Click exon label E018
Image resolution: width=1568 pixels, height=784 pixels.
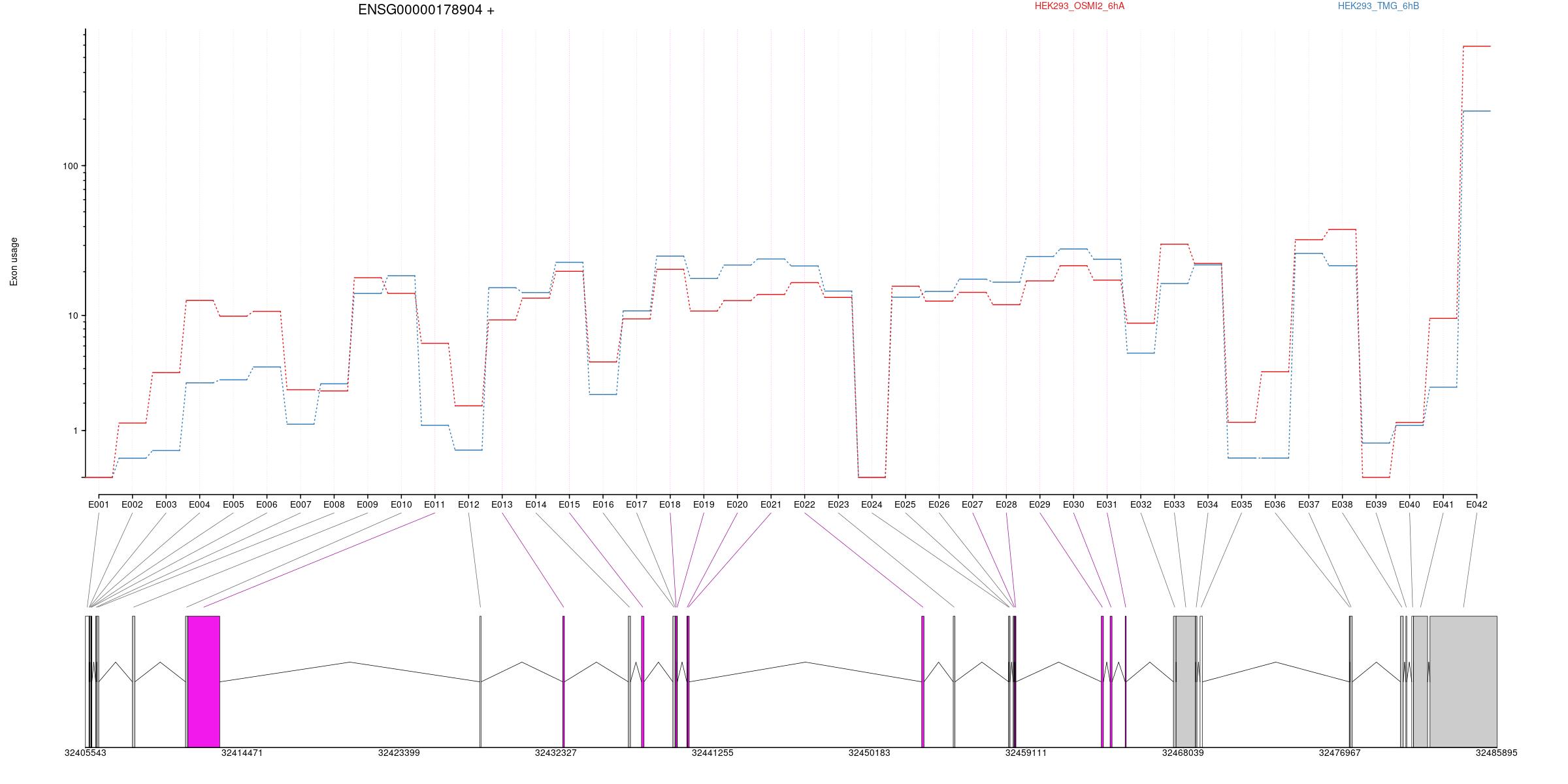[670, 504]
